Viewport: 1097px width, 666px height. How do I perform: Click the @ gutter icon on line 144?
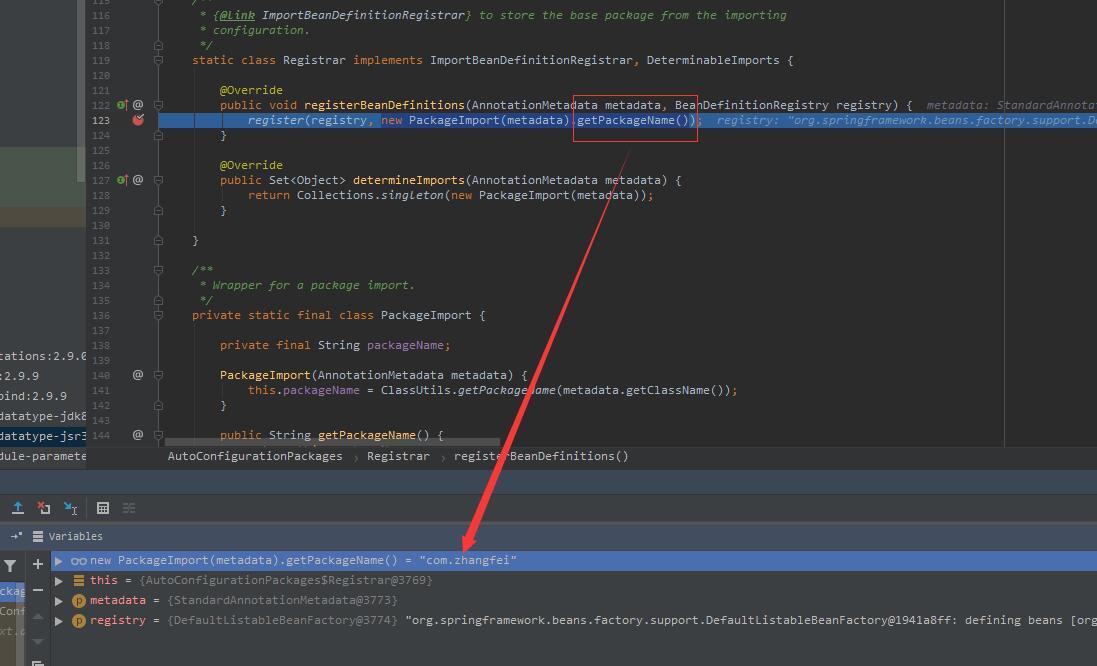(138, 434)
